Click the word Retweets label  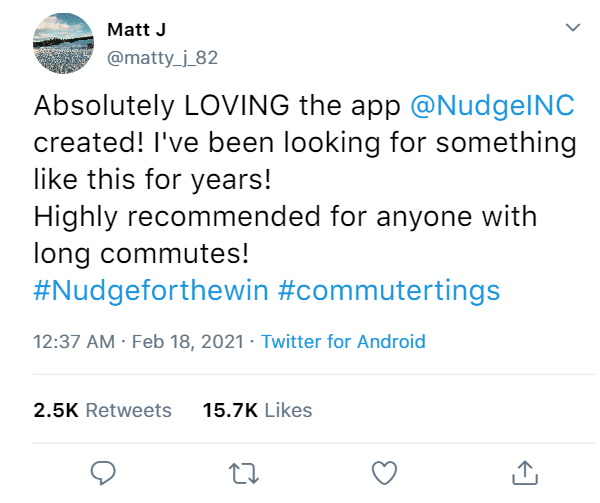(x=129, y=410)
